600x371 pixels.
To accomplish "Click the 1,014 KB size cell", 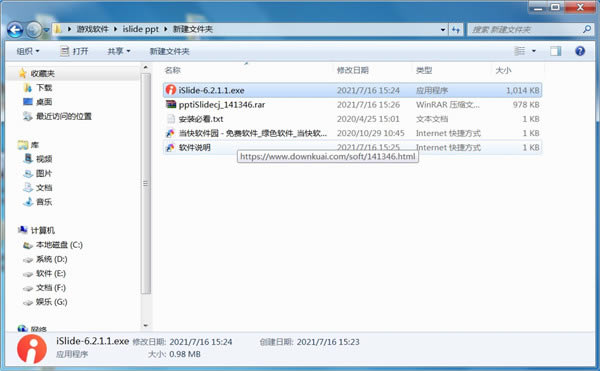I will (x=522, y=91).
